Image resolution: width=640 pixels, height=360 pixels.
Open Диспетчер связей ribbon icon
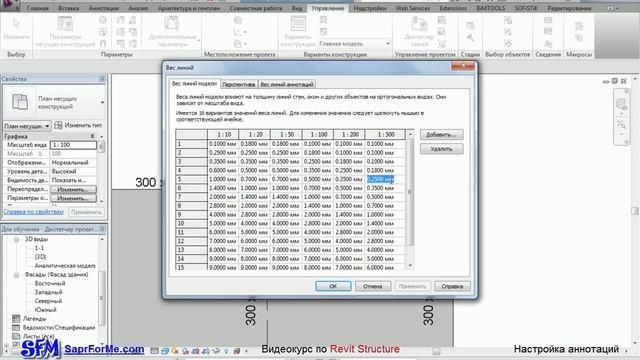pyautogui.click(x=419, y=24)
